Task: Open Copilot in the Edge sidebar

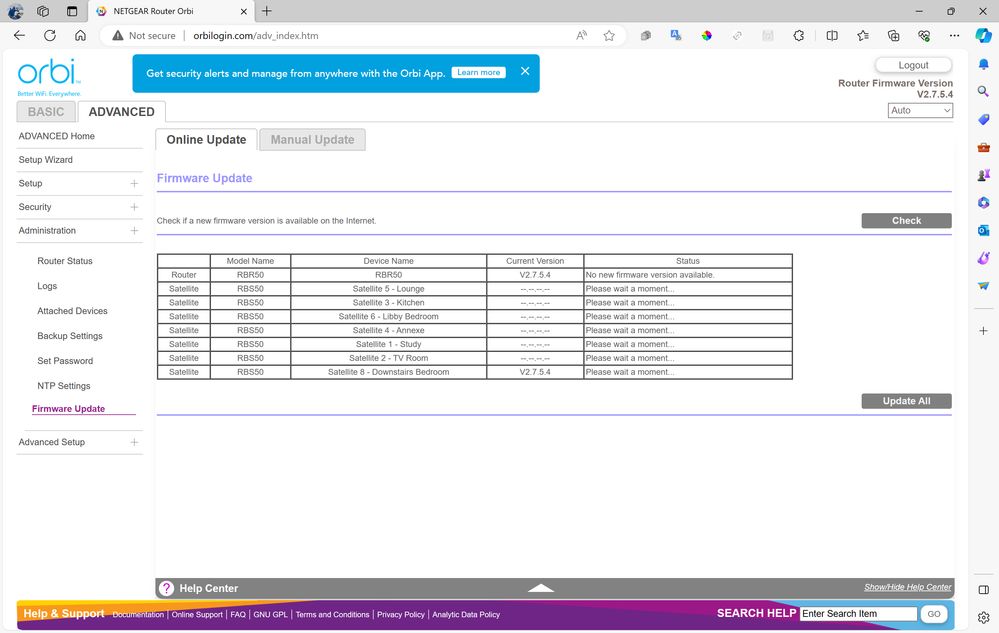Action: (983, 35)
